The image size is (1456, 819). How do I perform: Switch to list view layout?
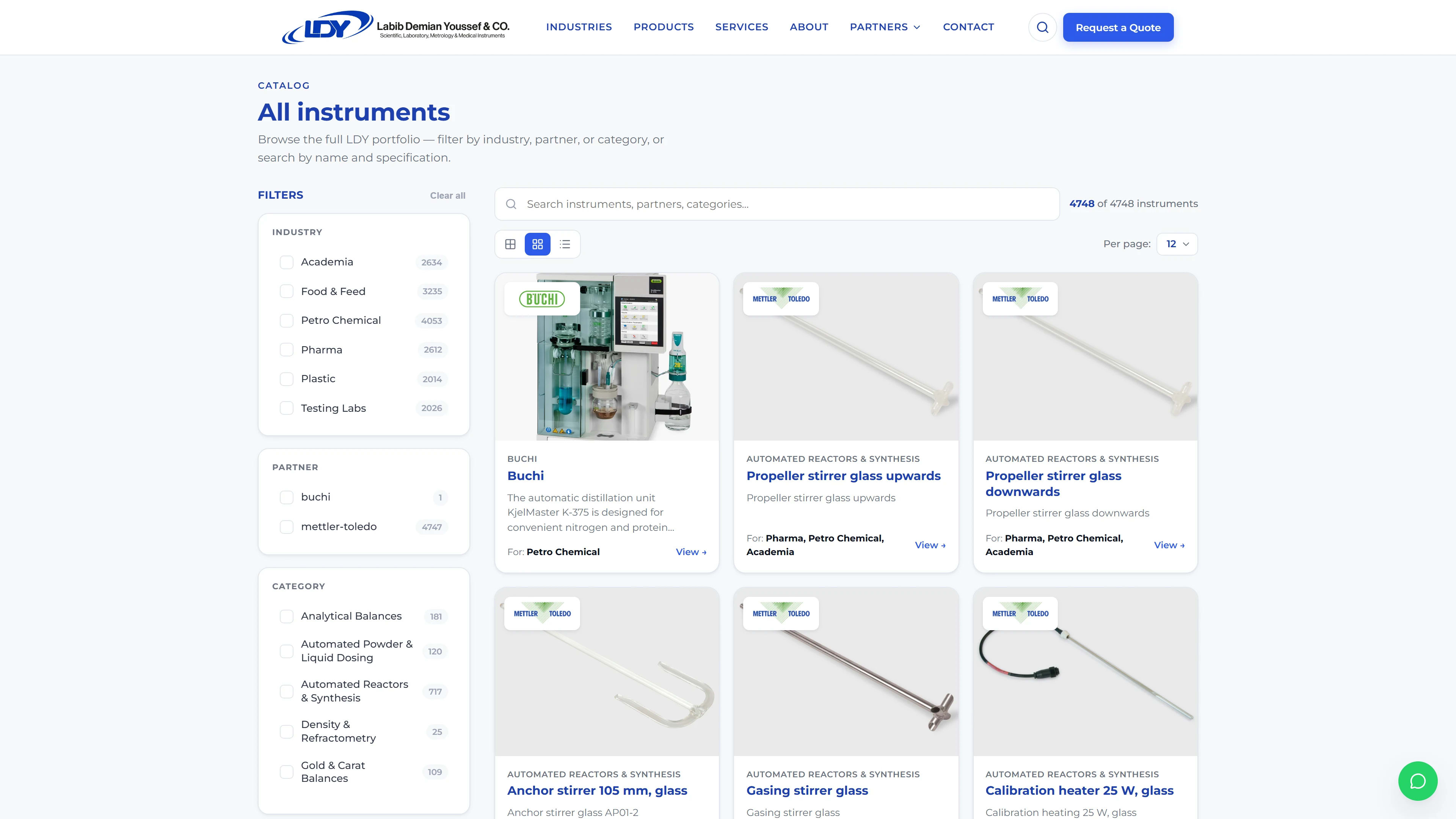point(565,244)
